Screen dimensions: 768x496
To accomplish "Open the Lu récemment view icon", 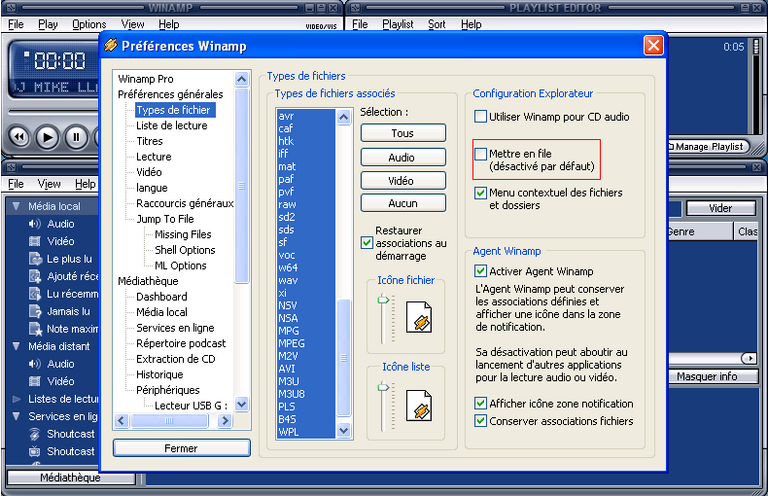I will pyautogui.click(x=35, y=294).
